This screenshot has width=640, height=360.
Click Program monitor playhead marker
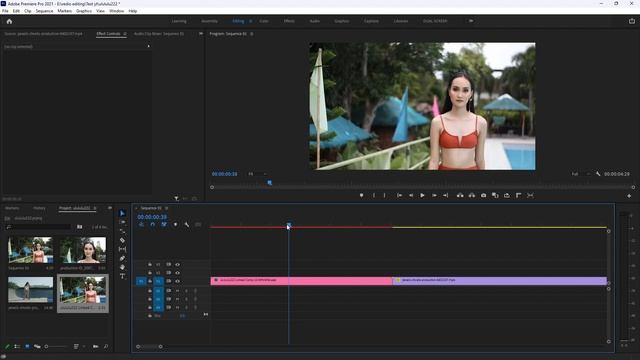pyautogui.click(x=269, y=183)
